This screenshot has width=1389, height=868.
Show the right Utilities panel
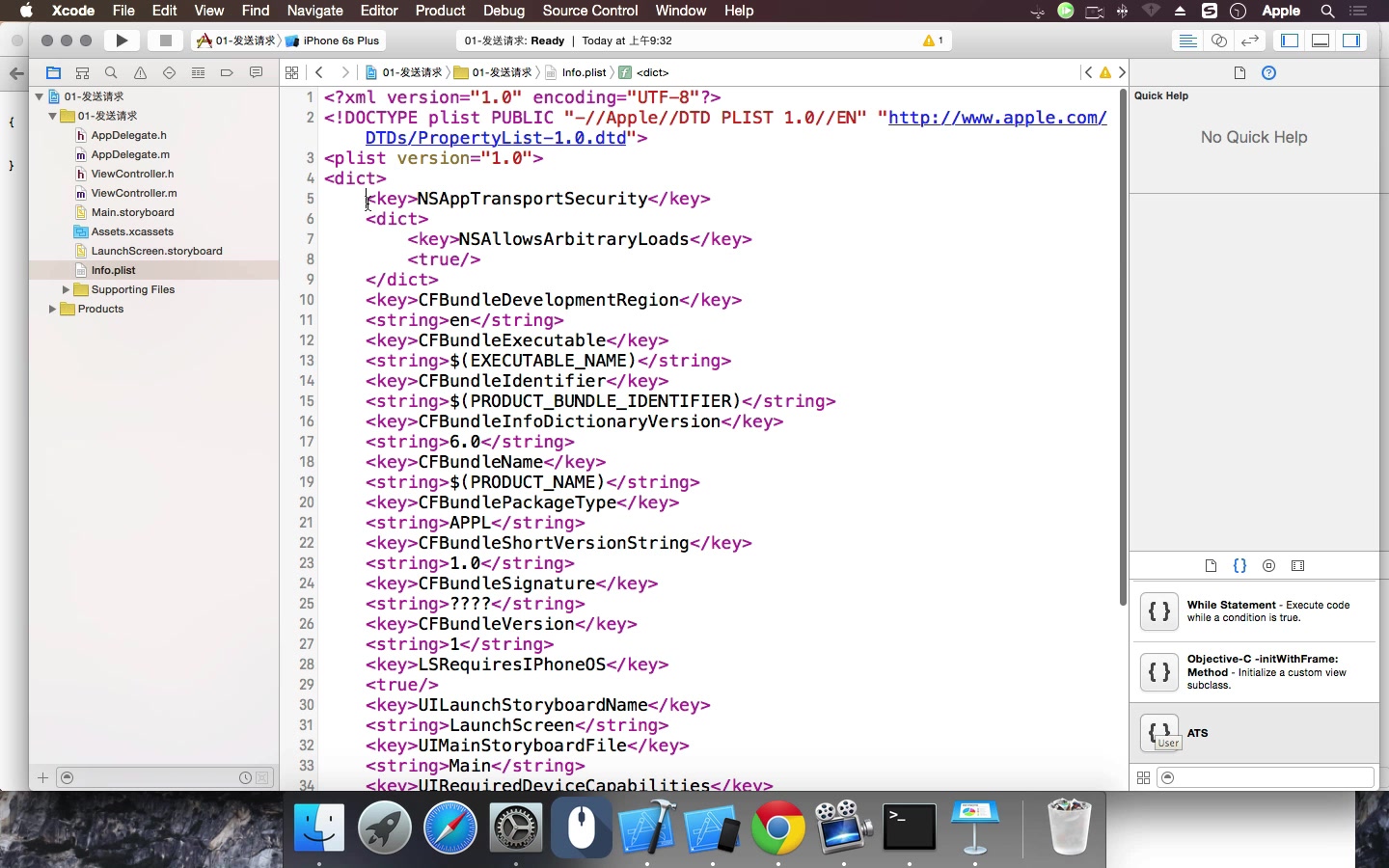(x=1351, y=41)
